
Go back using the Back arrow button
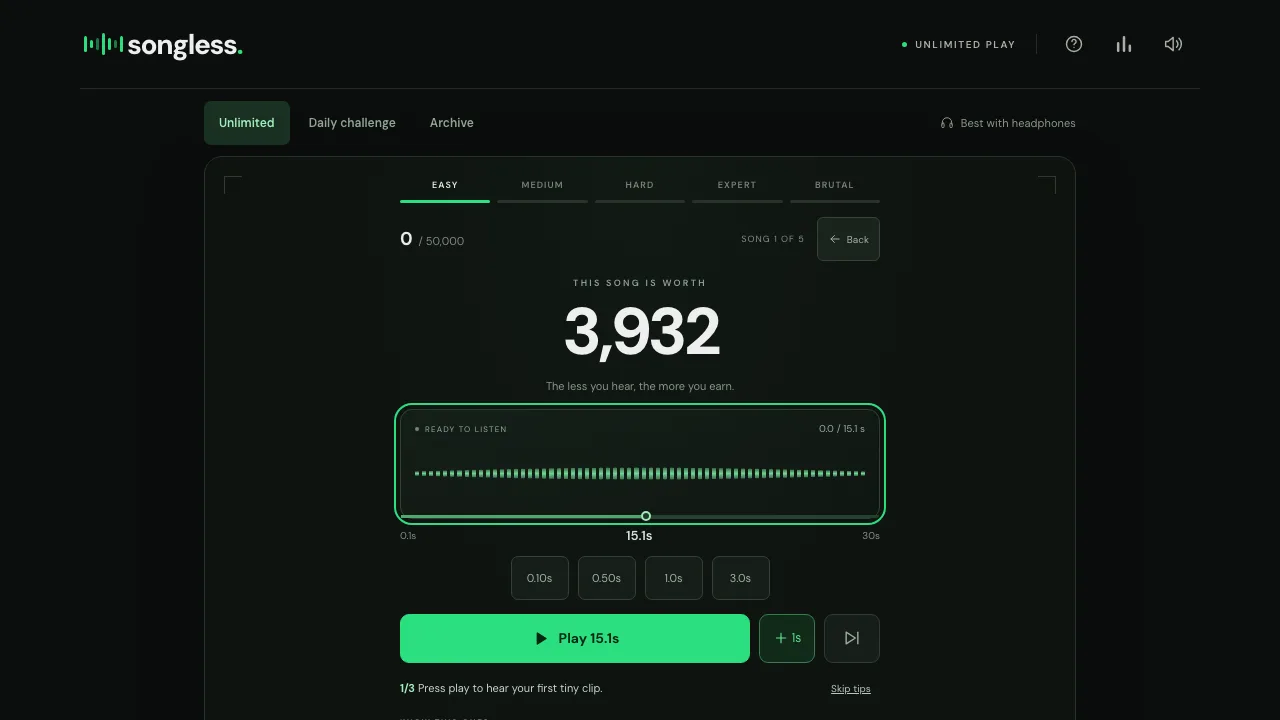(848, 239)
